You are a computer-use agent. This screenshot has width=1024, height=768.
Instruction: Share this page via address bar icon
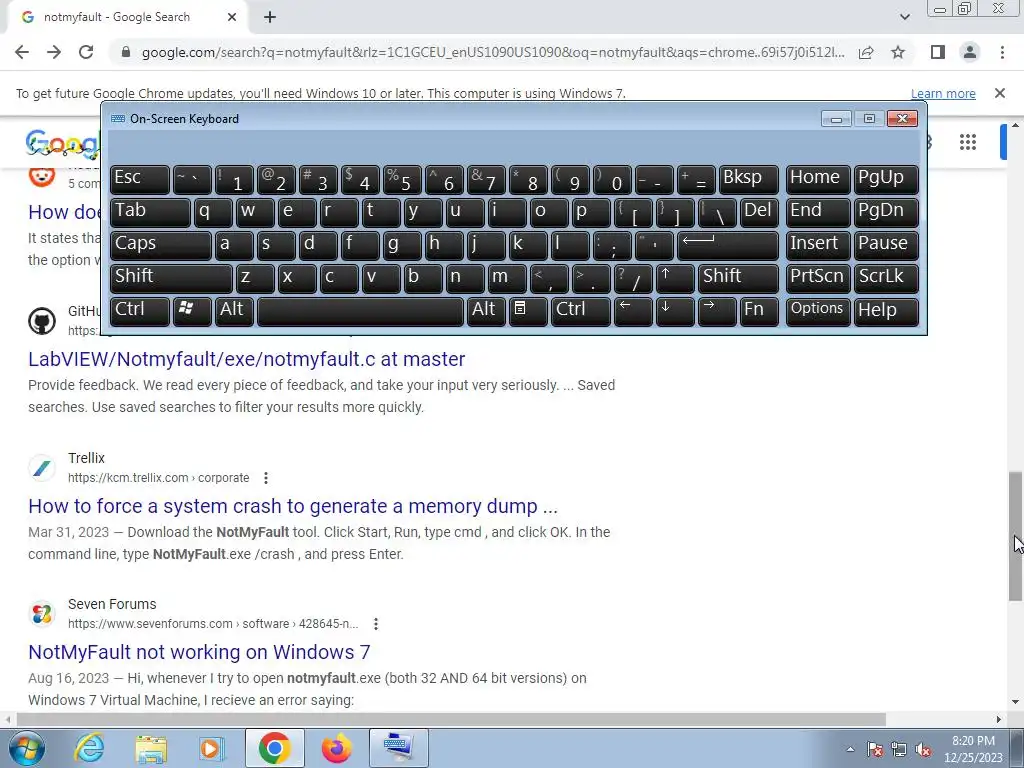(866, 52)
